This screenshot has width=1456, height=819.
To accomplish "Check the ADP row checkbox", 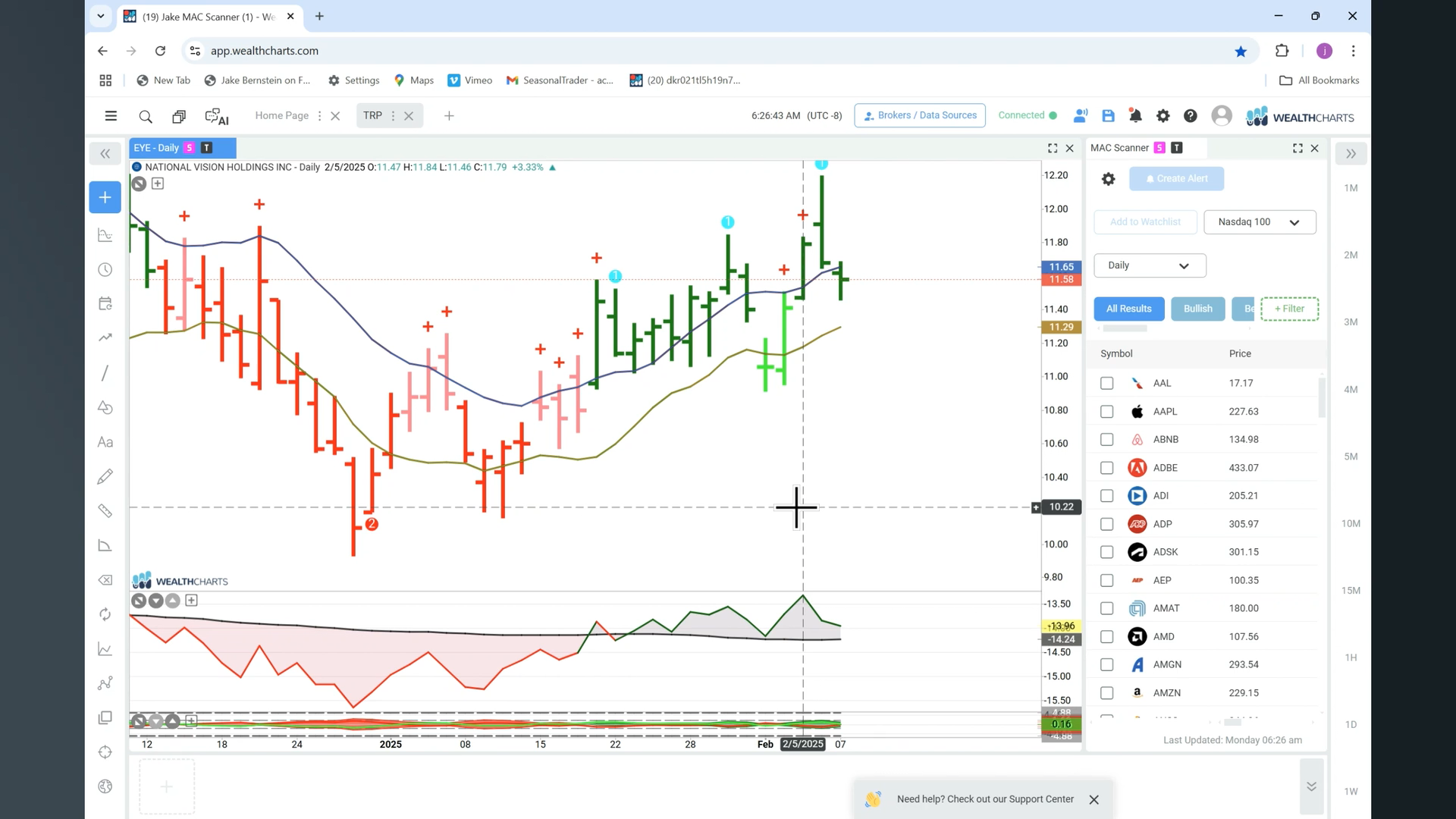I will pos(1106,524).
